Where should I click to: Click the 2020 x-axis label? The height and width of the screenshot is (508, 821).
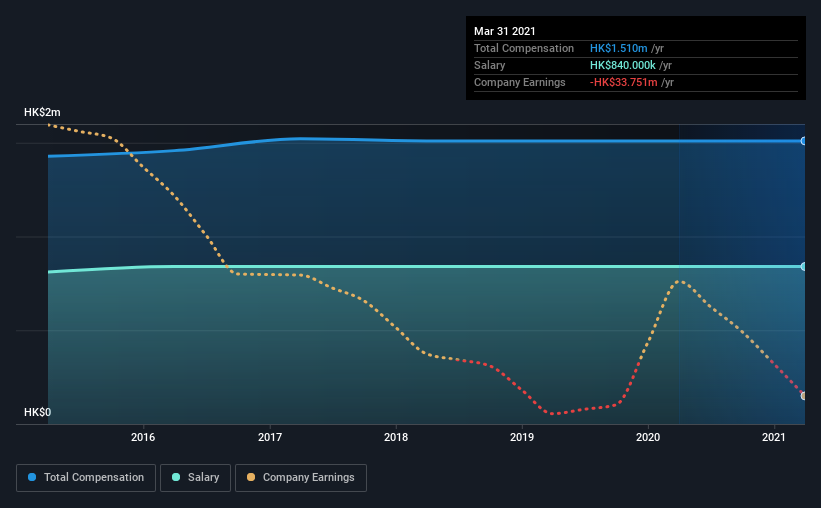click(648, 437)
